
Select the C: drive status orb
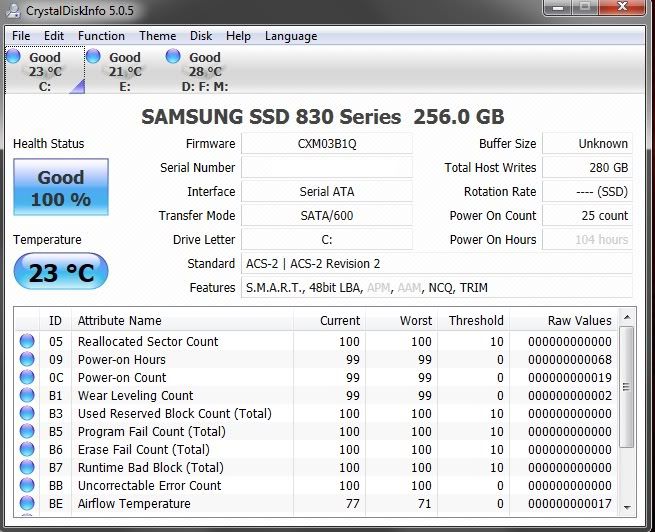click(x=15, y=58)
